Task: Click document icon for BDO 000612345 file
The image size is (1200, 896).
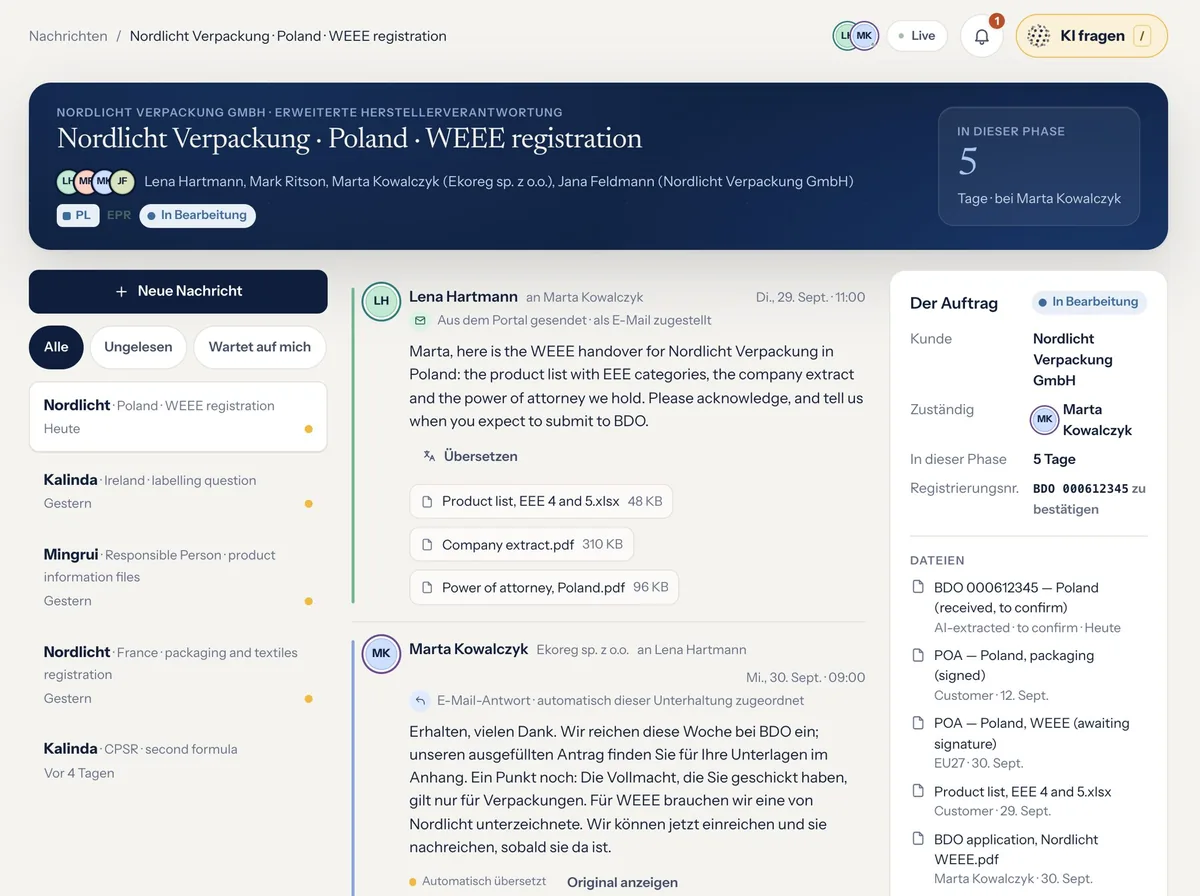Action: point(918,587)
